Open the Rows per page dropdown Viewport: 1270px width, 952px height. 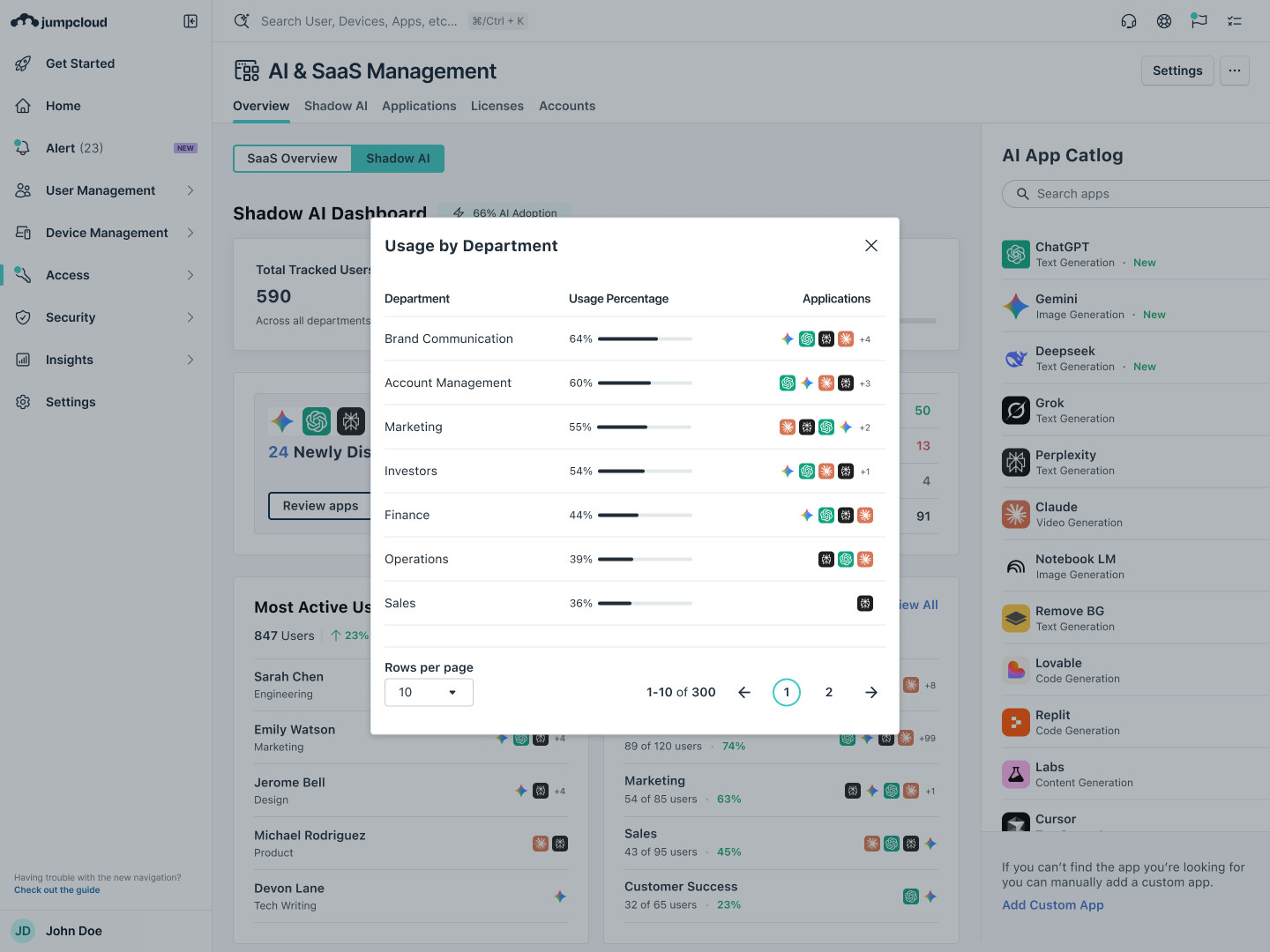pos(429,693)
